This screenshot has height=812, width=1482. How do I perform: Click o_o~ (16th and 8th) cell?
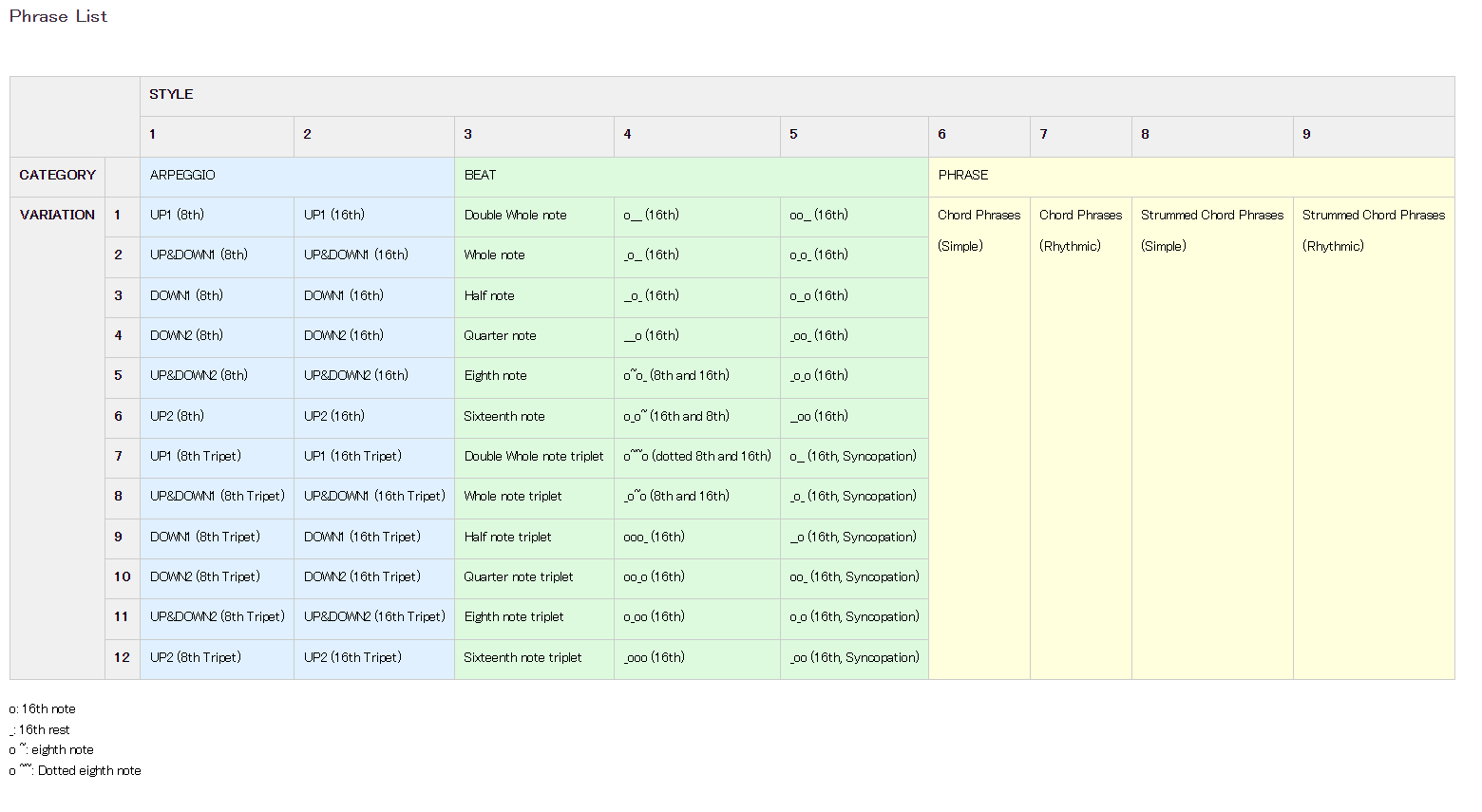coord(697,418)
